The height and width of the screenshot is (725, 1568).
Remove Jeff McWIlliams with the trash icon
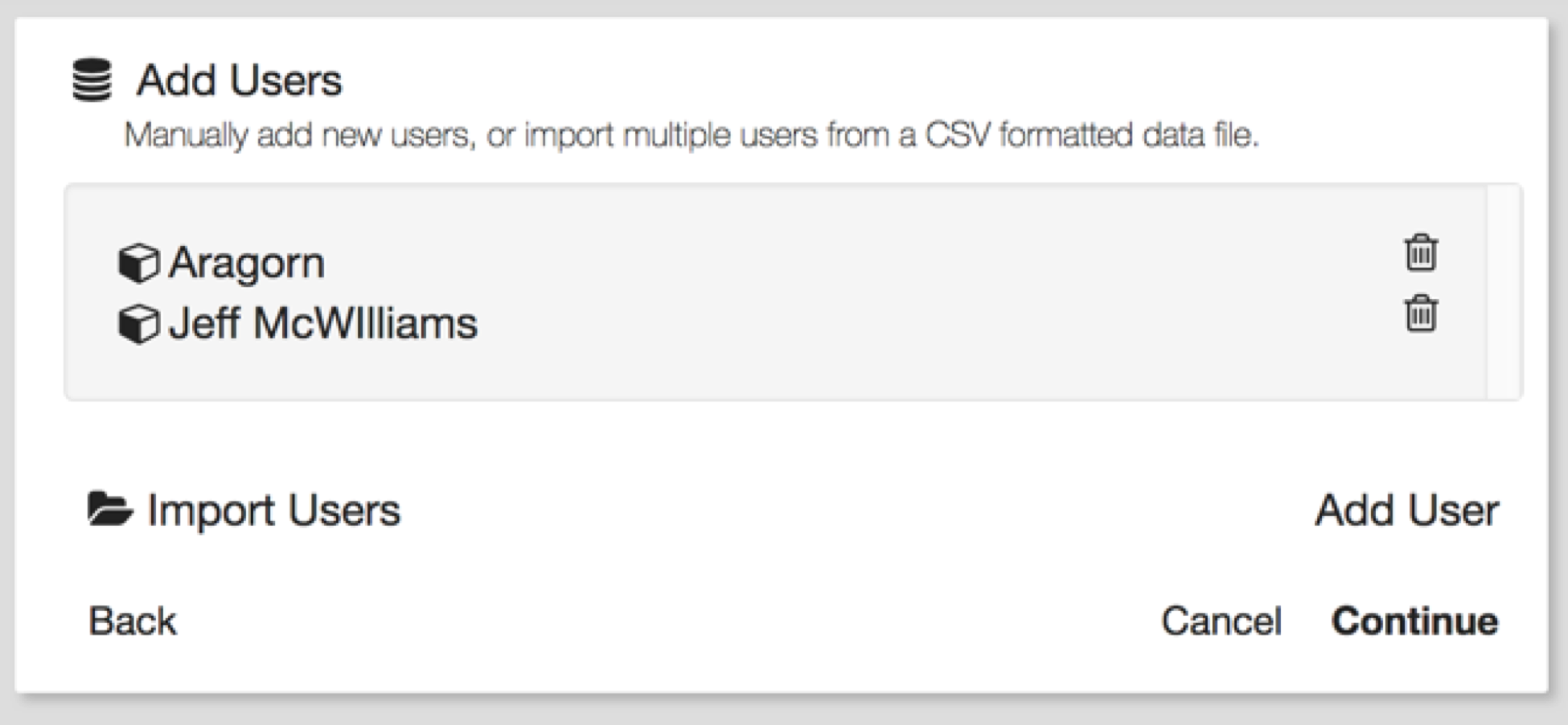tap(1420, 313)
